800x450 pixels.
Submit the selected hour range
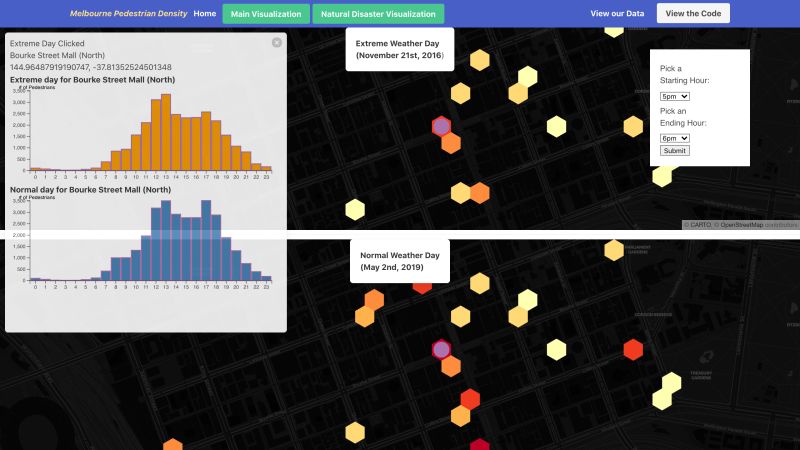(x=674, y=151)
